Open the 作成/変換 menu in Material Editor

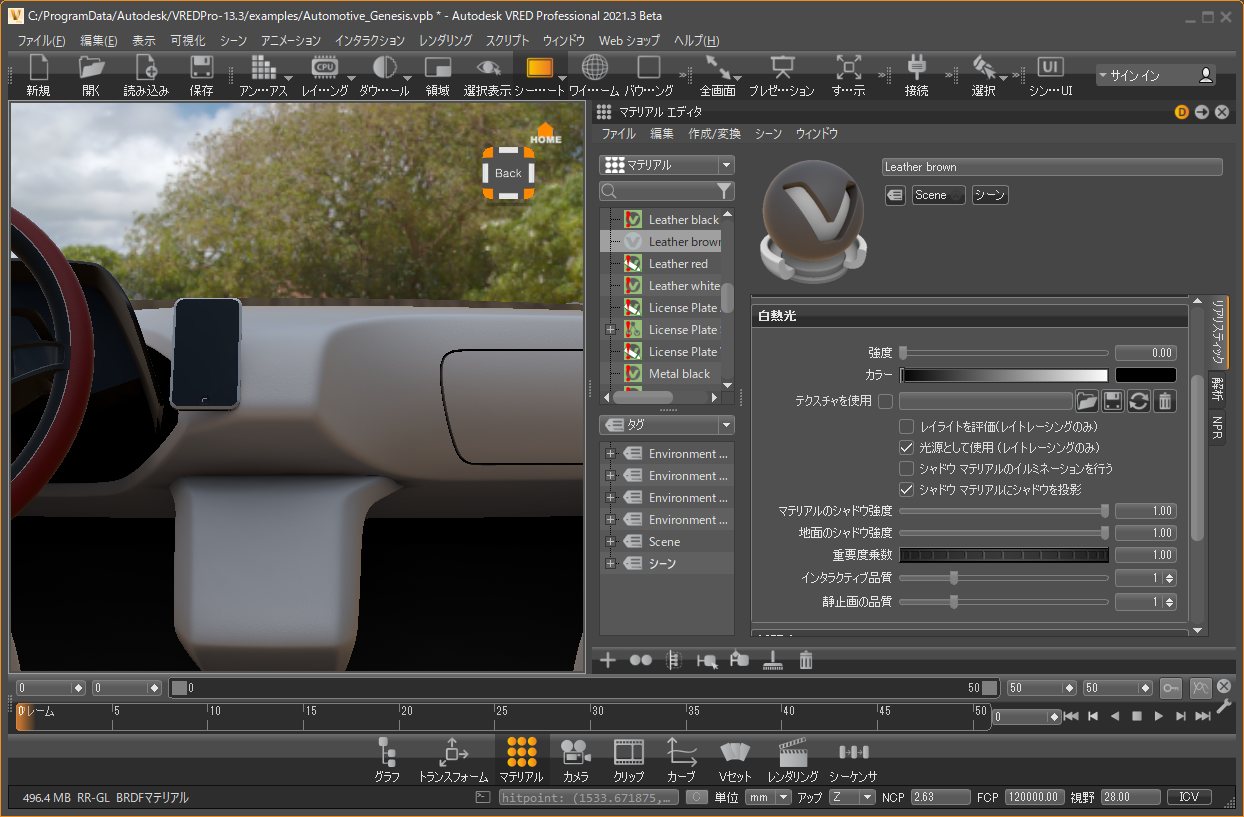(x=715, y=133)
